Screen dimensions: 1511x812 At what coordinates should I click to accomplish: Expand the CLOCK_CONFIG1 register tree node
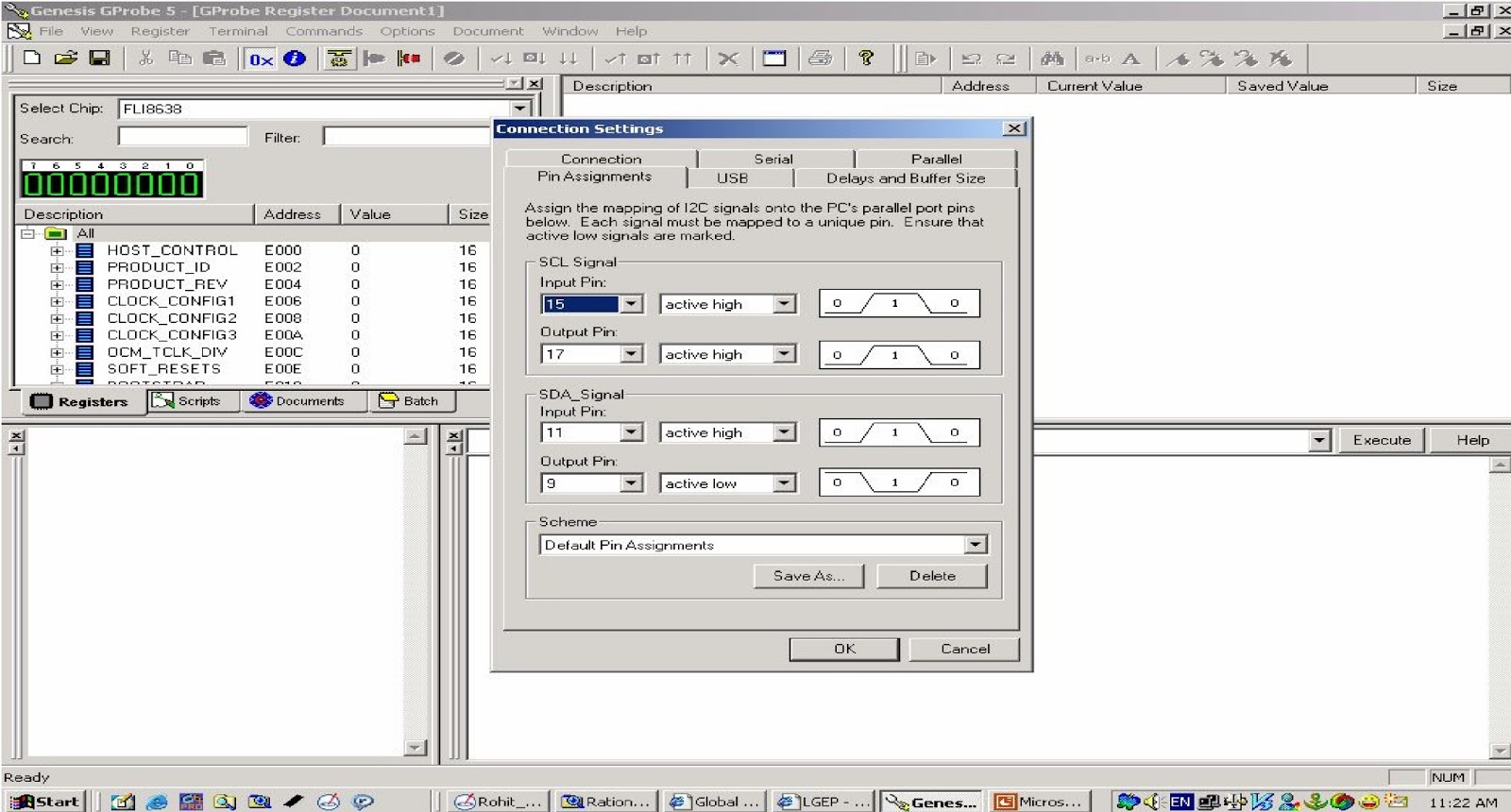point(57,302)
